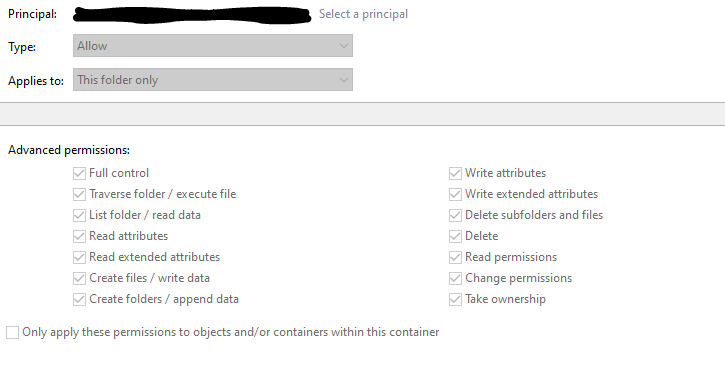Toggle the Read attributes checkbox
The width and height of the screenshot is (725, 392).
click(79, 236)
